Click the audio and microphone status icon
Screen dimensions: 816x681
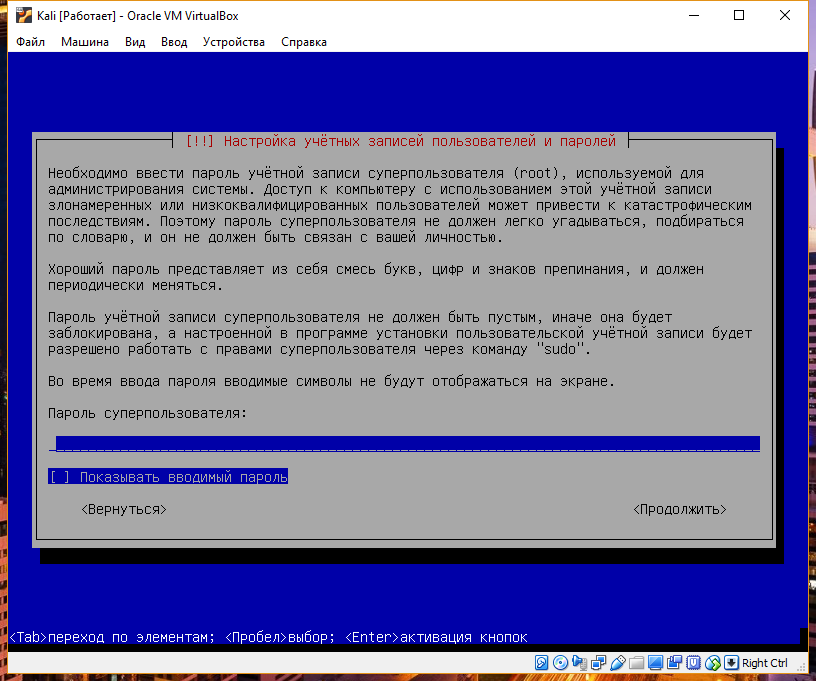pos(579,662)
